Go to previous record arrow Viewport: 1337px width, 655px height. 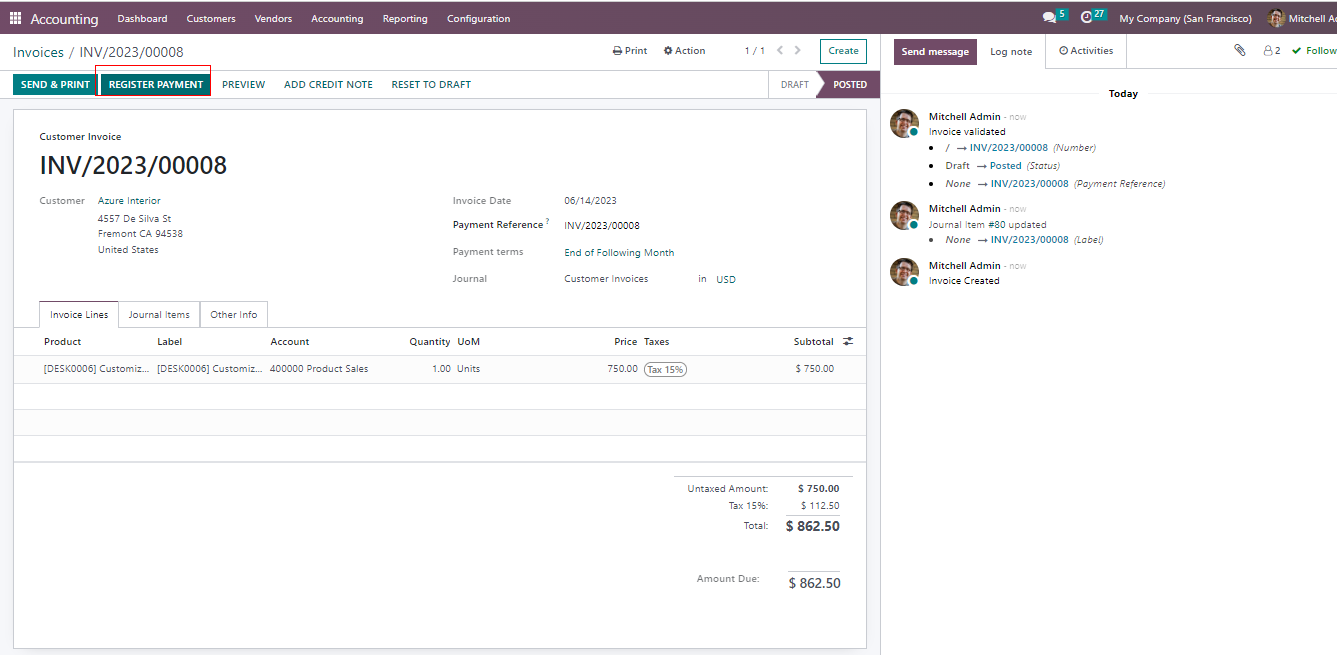(780, 50)
